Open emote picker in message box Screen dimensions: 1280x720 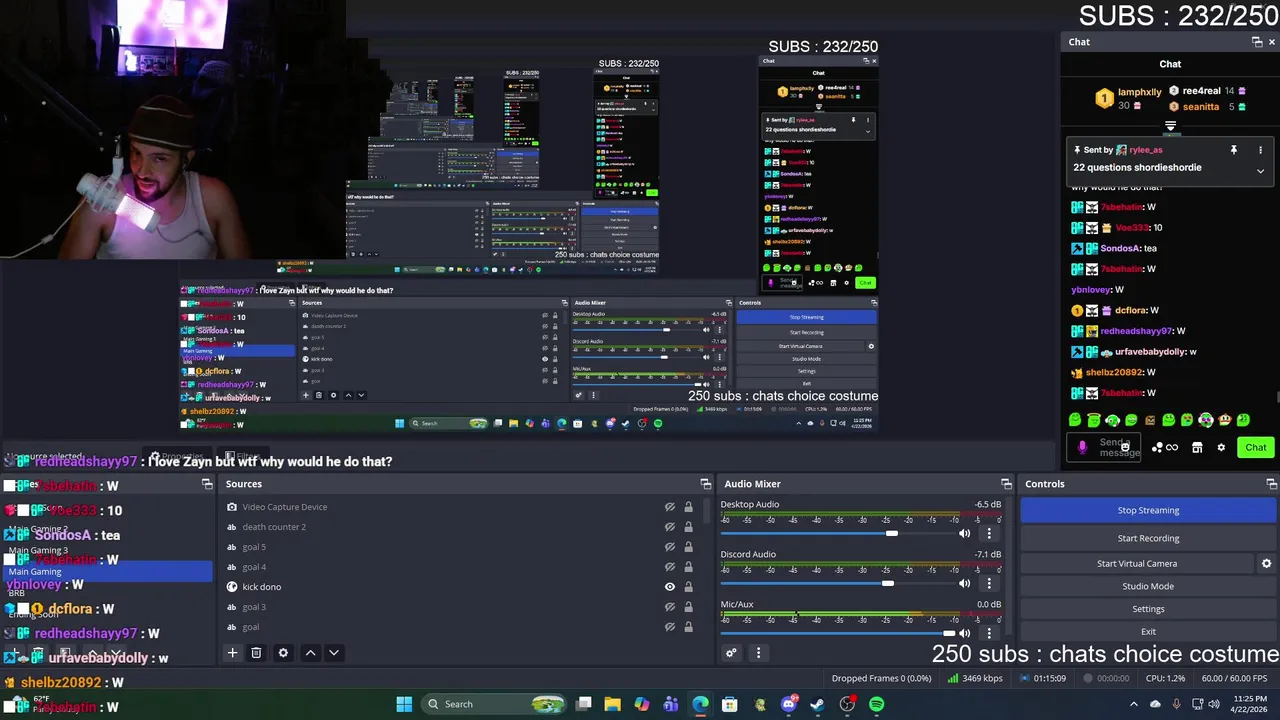pos(1125,447)
